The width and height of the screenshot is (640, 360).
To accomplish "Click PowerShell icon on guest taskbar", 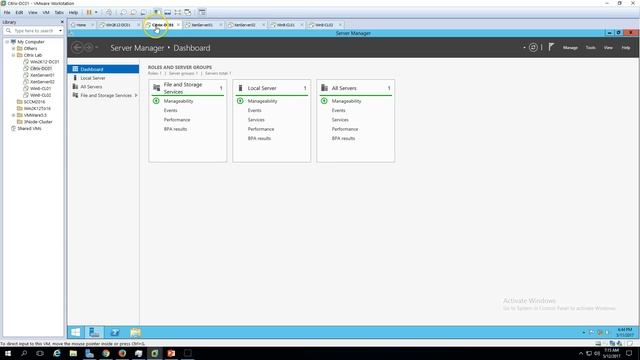I will tap(115, 332).
